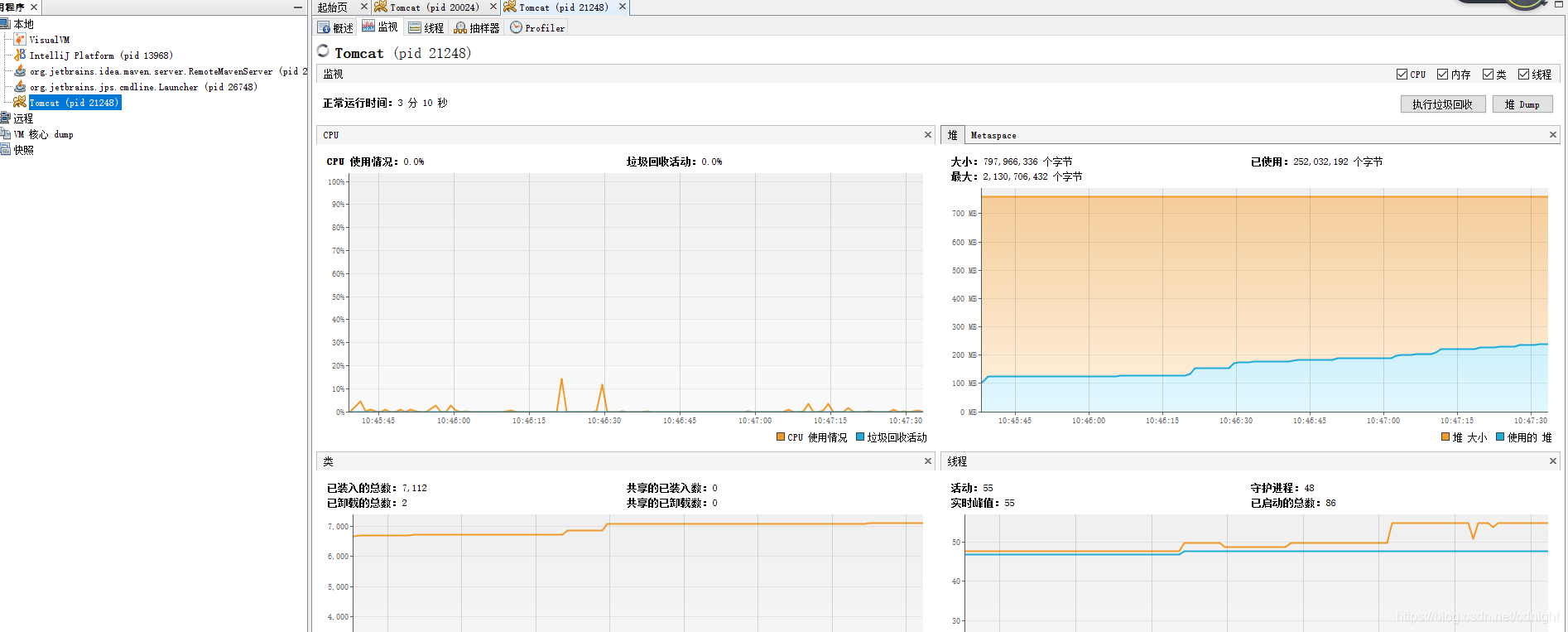This screenshot has width=1568, height=632.
Task: Close the 线程 threads chart panel
Action: click(x=1553, y=461)
